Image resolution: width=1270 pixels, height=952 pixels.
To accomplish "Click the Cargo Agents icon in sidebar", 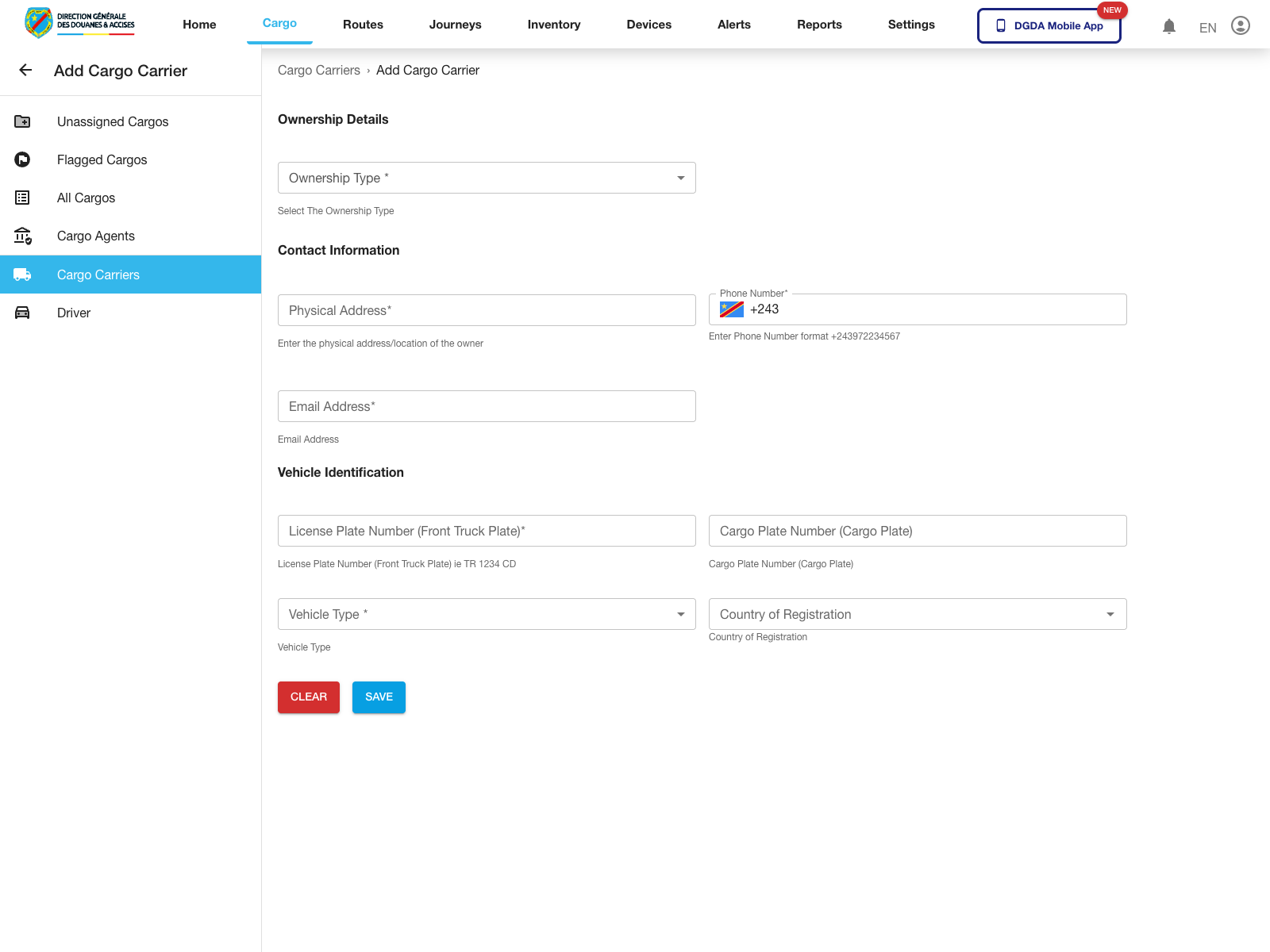I will point(22,236).
